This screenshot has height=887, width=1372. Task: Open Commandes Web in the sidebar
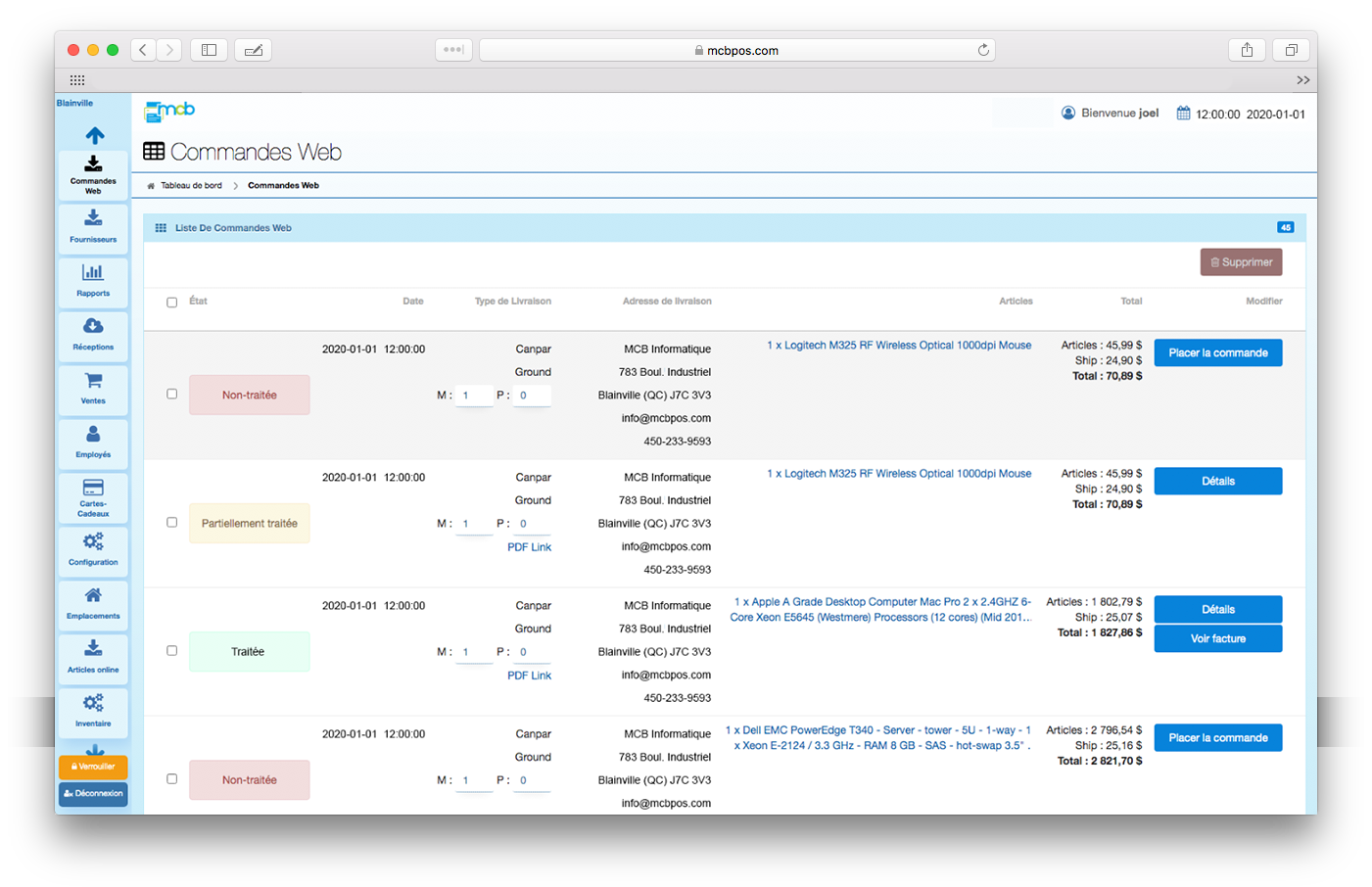tap(93, 174)
